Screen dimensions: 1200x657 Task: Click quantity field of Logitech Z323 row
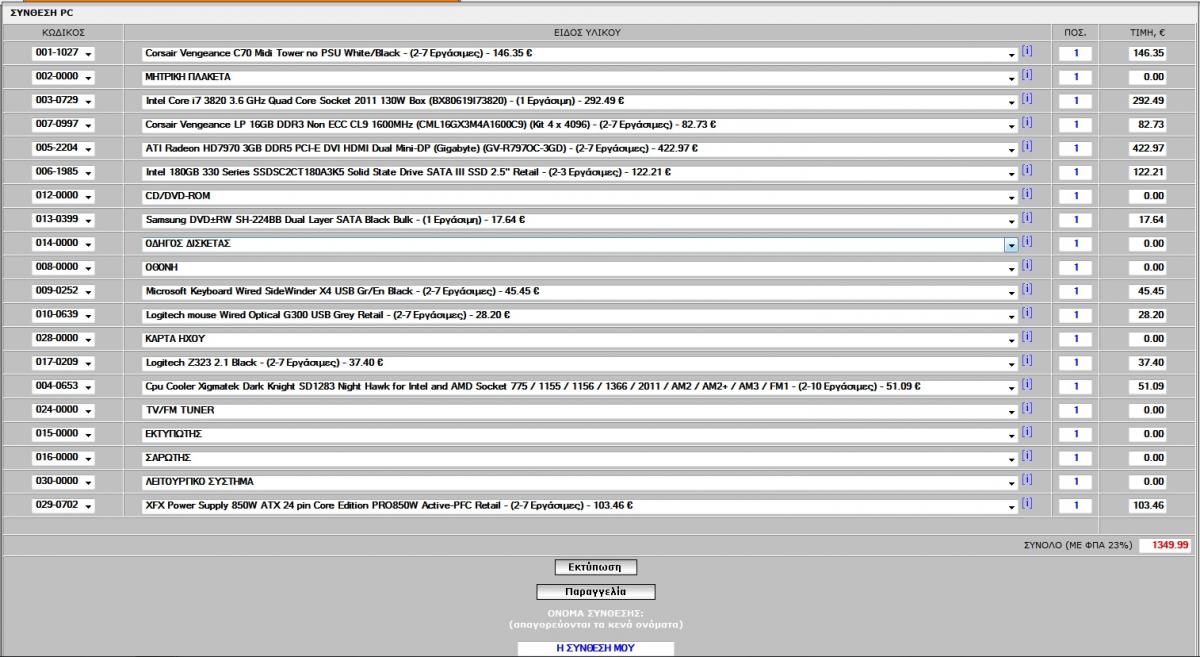(1076, 363)
